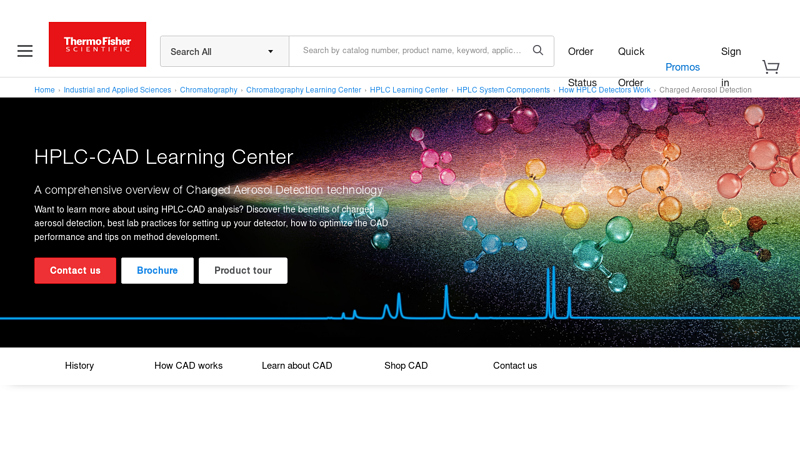This screenshot has width=800, height=450.
Task: Open How HPLC Detectors Work breadcrumb
Action: (605, 90)
